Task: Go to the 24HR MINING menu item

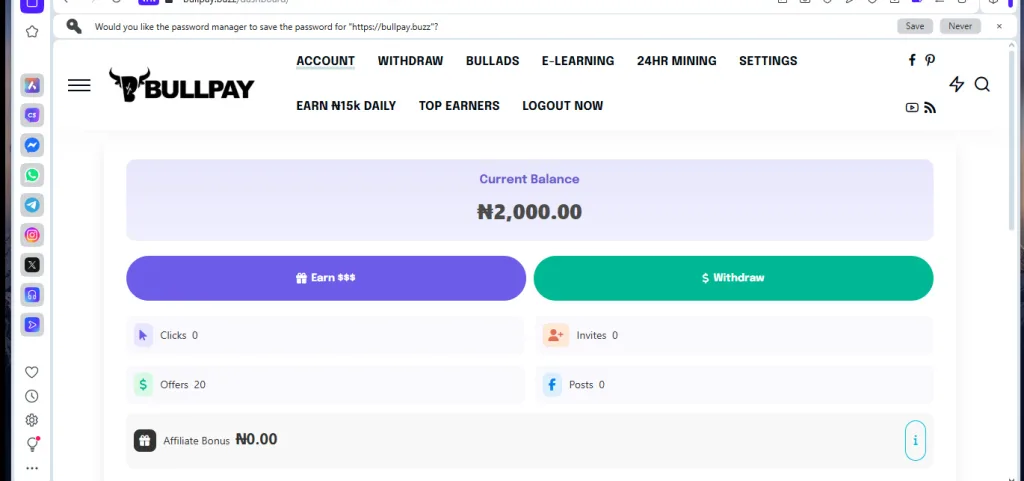Action: pyautogui.click(x=676, y=61)
